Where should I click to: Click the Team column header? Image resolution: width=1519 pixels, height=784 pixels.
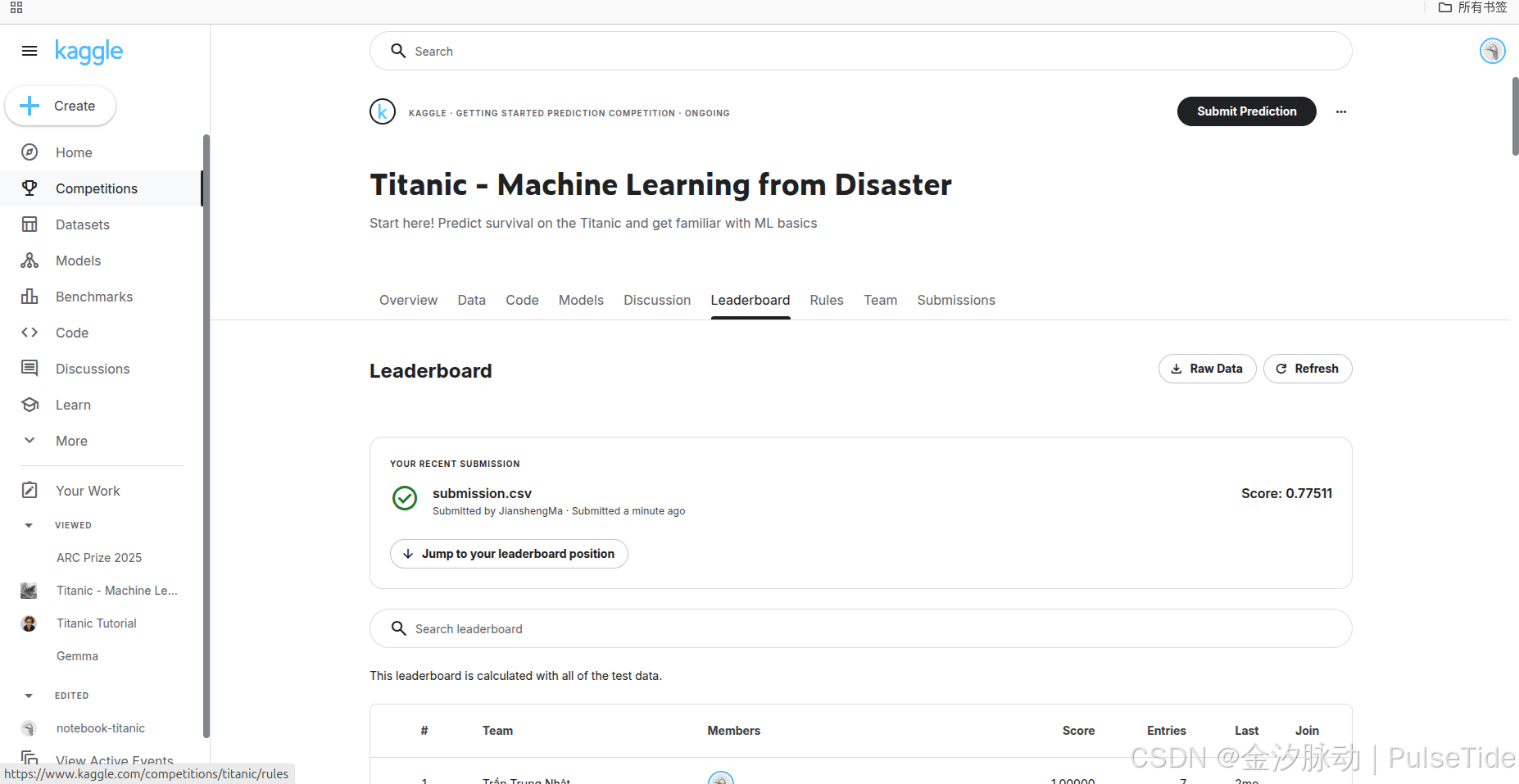coord(497,731)
